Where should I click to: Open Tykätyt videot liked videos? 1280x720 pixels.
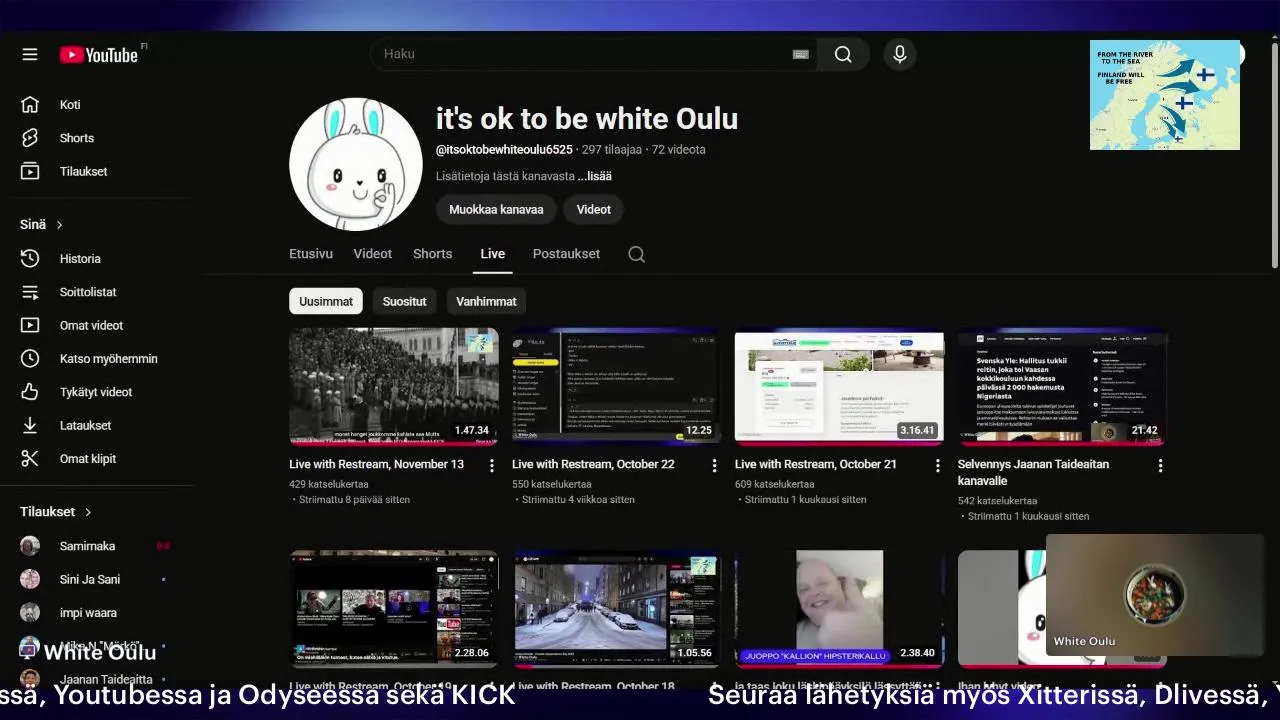(97, 392)
